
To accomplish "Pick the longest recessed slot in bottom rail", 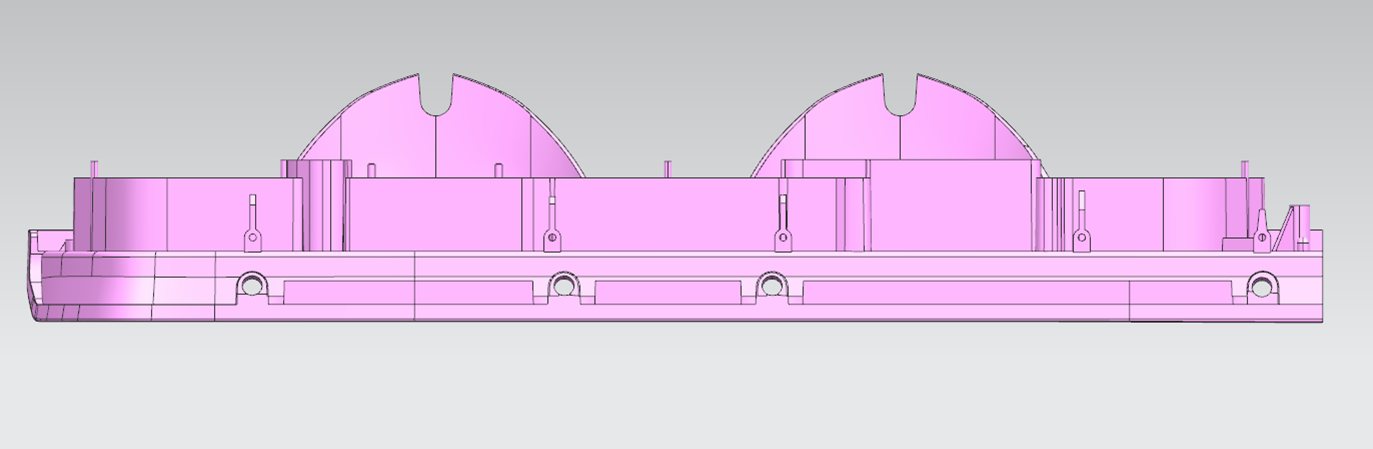I will click(x=965, y=292).
